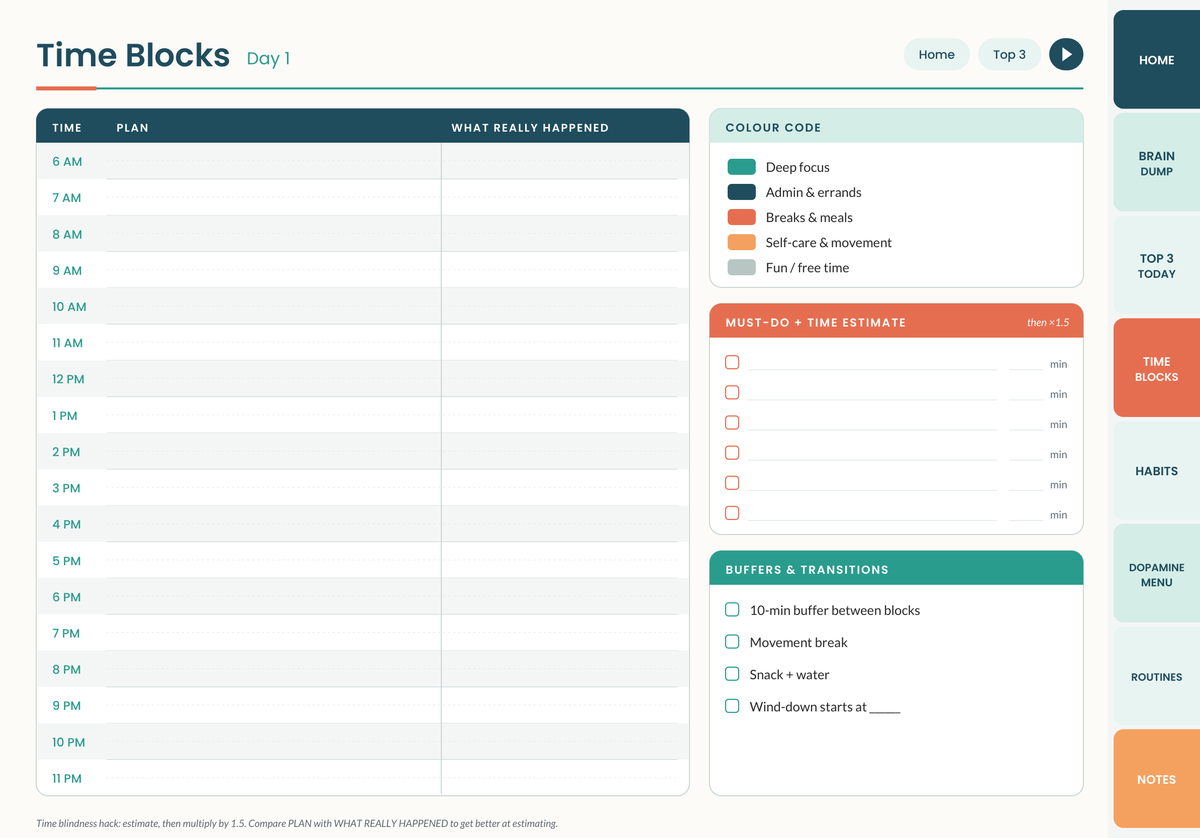
Task: Open the ROUTINES side tab
Action: point(1156,677)
